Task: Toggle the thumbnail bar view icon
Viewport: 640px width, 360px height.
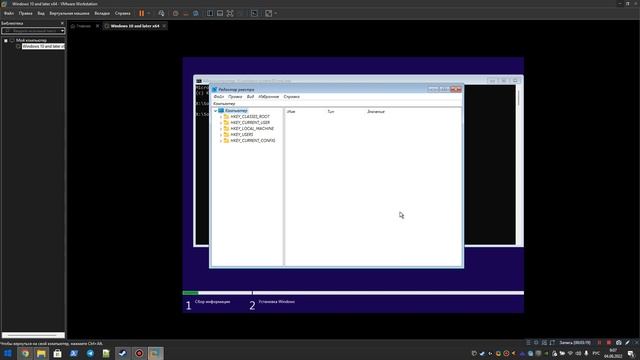Action: coord(220,13)
